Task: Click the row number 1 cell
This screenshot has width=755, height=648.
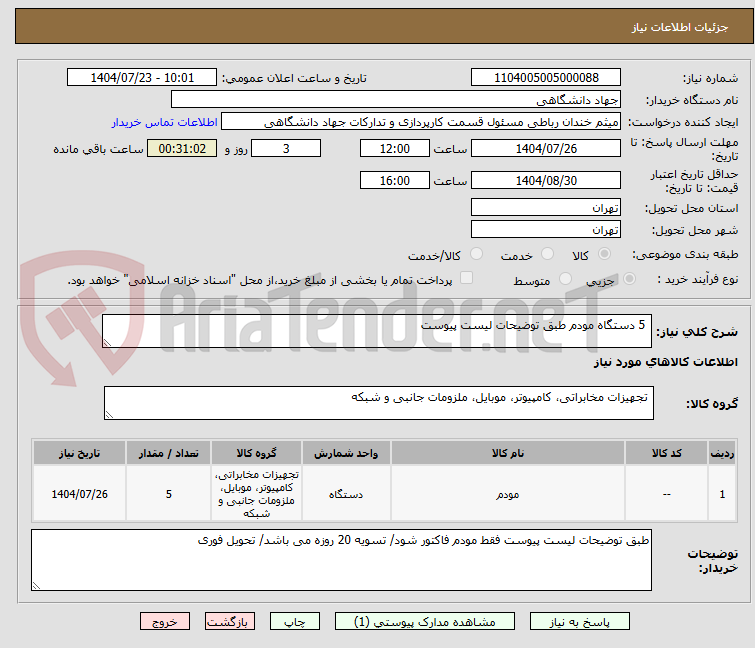Action: (722, 493)
